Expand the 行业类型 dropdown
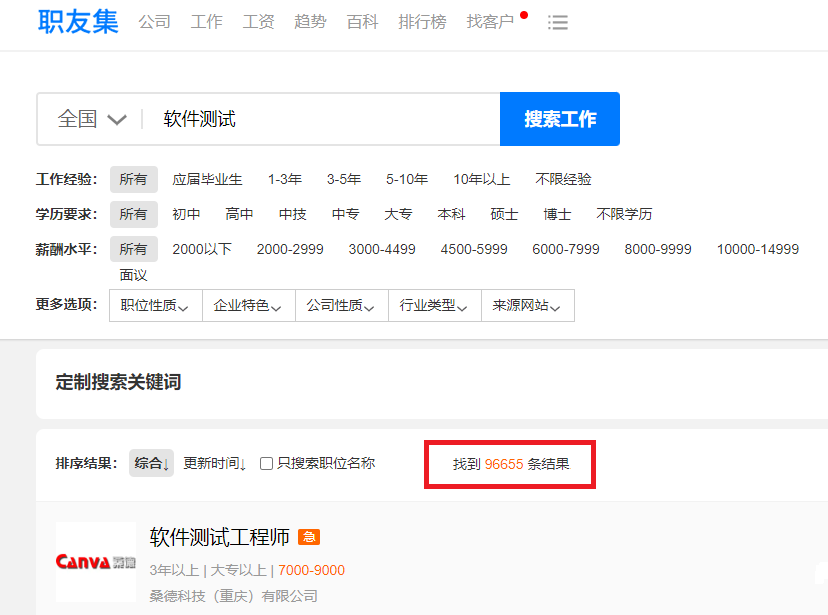This screenshot has height=615, width=828. [435, 306]
